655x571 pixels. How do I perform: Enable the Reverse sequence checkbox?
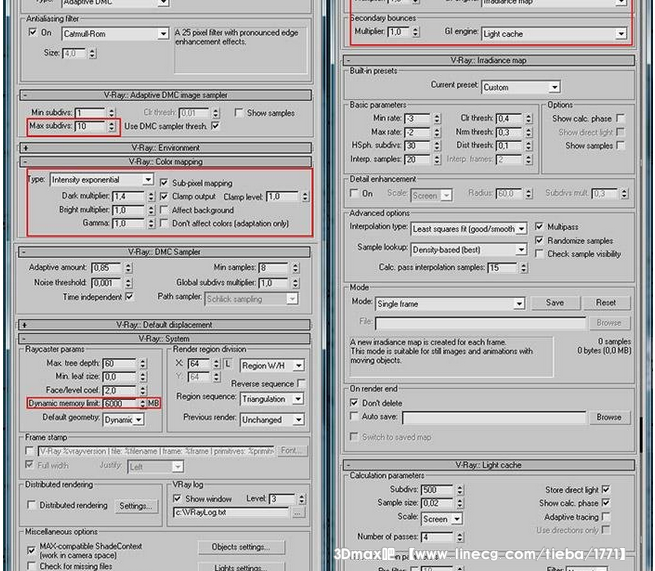(x=301, y=383)
